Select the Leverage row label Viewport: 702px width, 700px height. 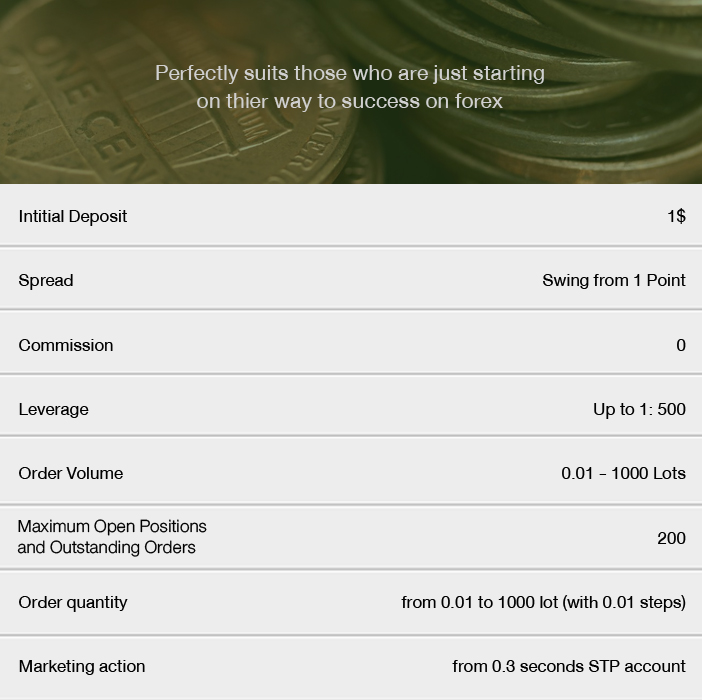click(53, 410)
